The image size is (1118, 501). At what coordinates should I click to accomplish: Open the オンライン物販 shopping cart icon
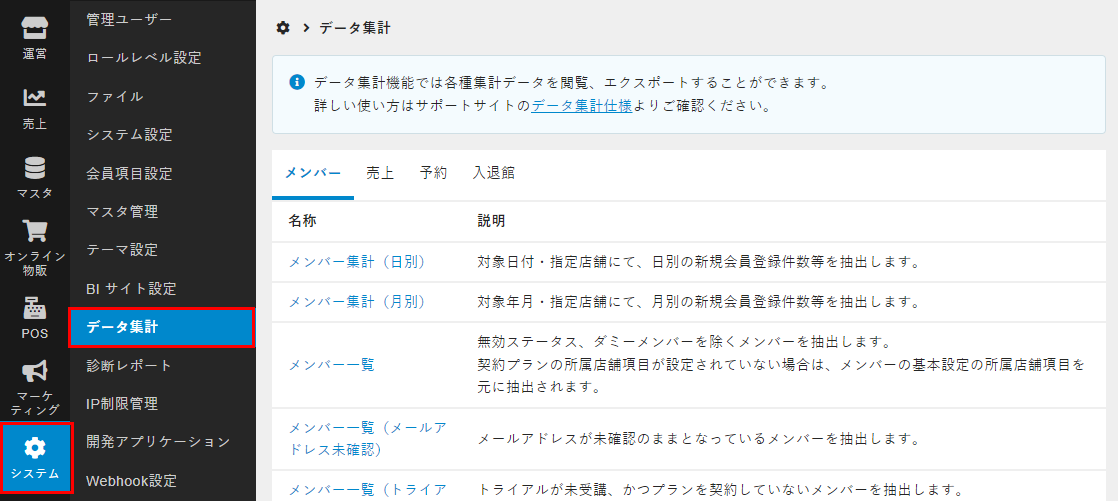click(35, 232)
